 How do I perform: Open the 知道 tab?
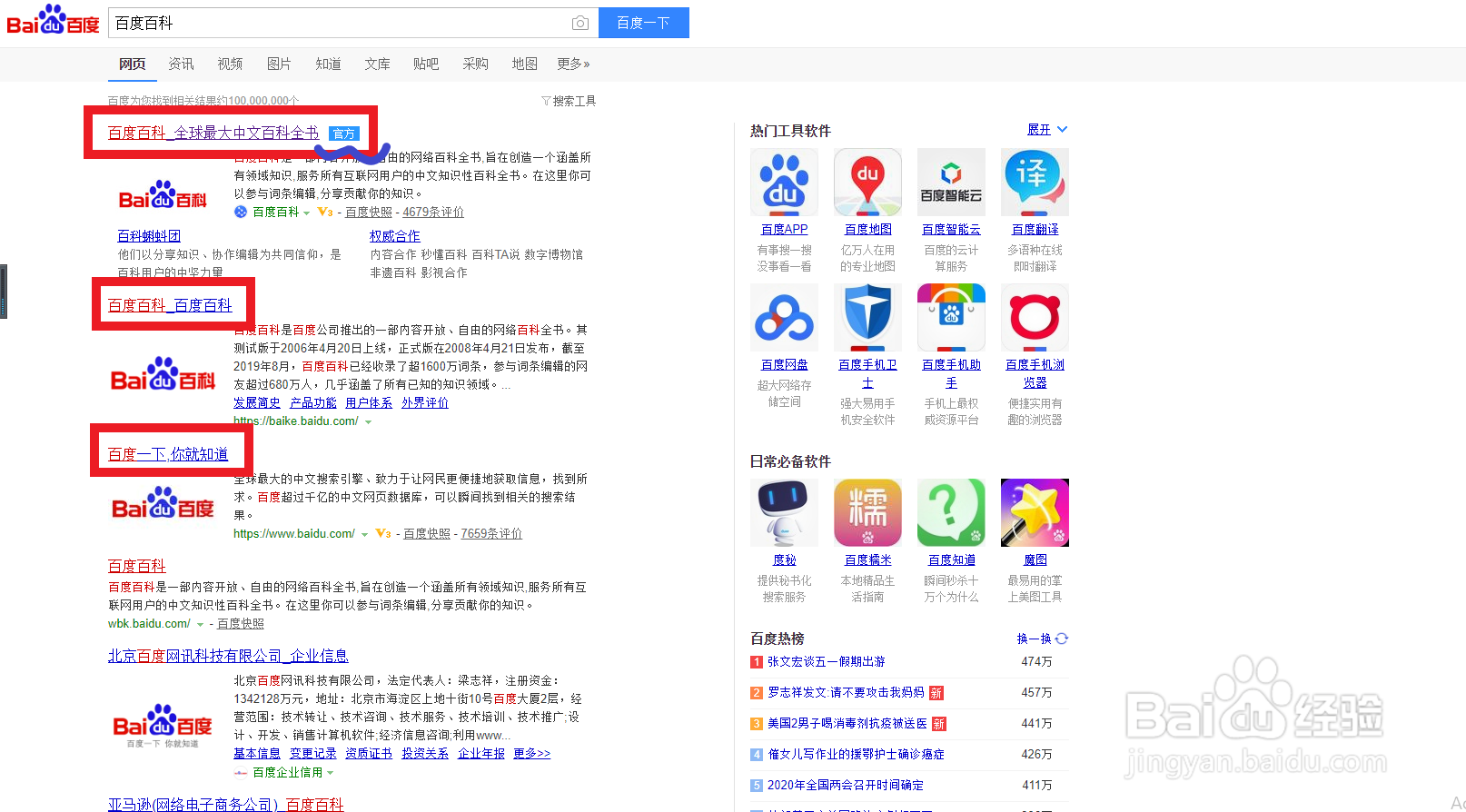(329, 64)
